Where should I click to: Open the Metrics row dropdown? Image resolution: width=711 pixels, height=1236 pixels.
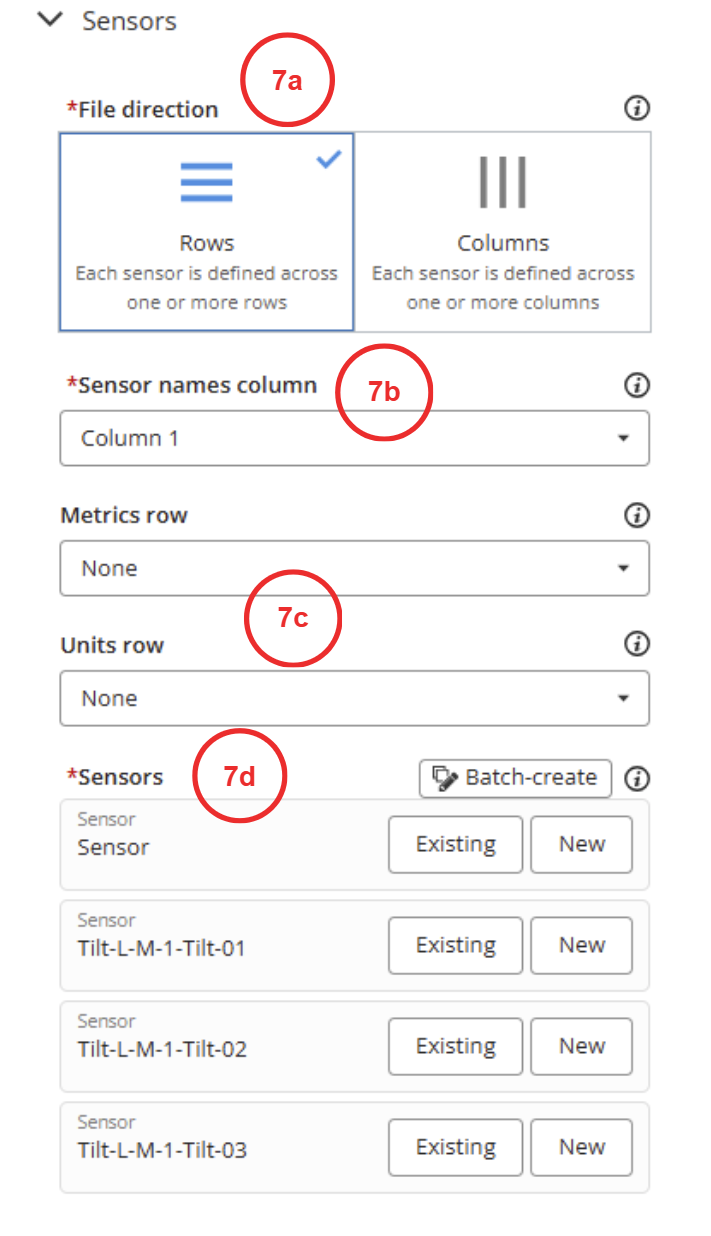355,568
